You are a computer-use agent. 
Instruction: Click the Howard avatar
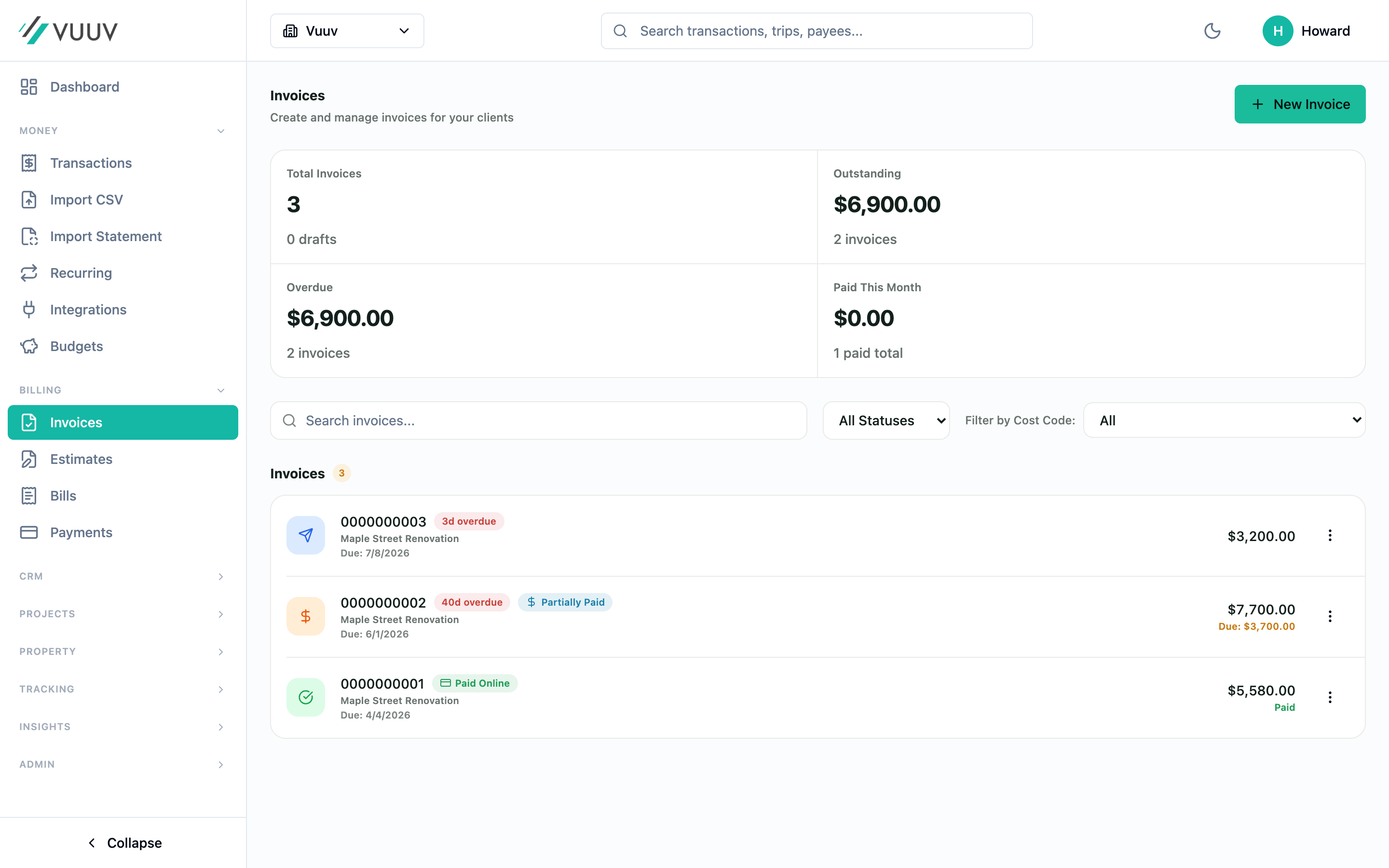[1278, 31]
